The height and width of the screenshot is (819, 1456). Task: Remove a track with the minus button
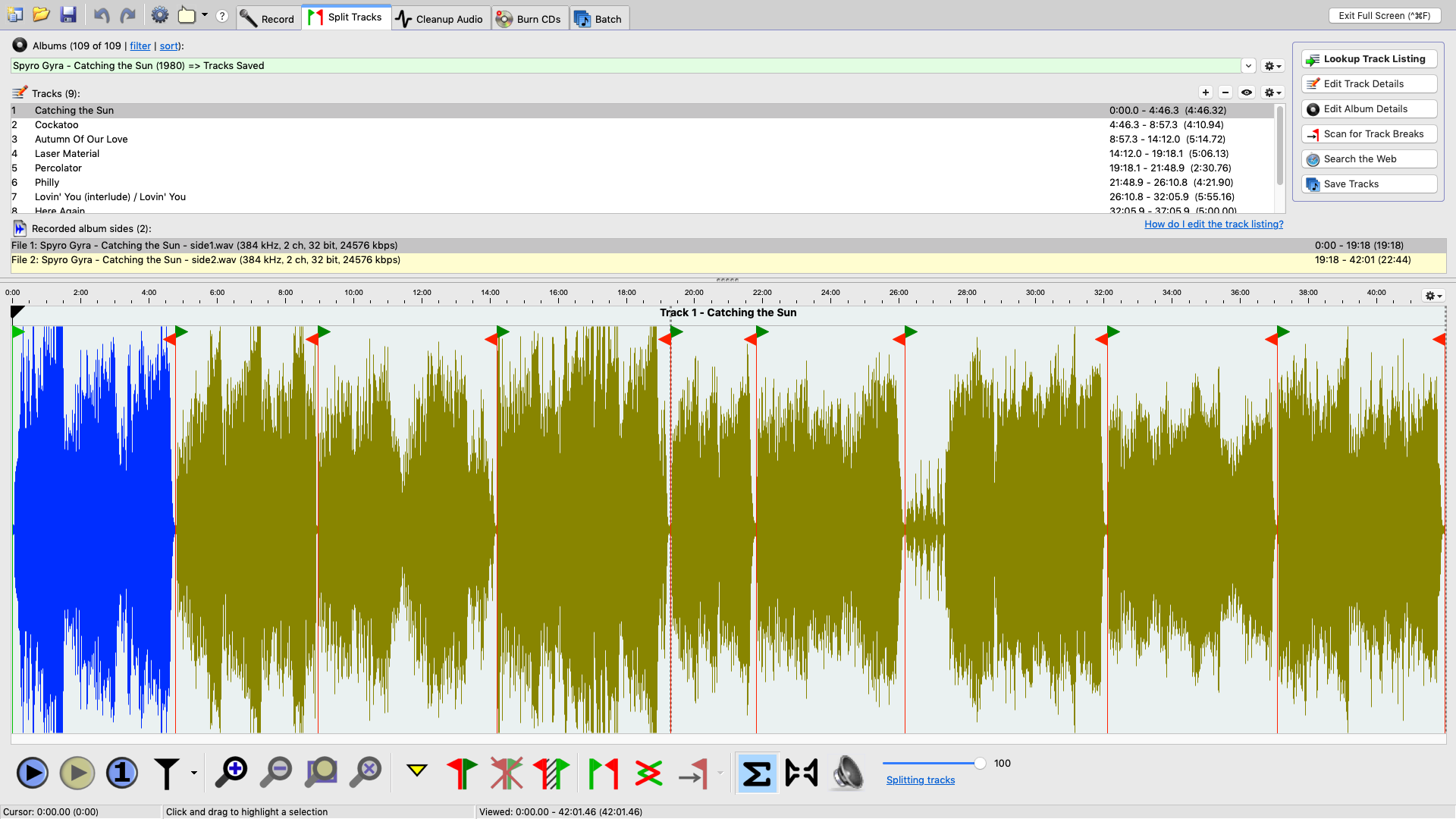click(x=1225, y=93)
